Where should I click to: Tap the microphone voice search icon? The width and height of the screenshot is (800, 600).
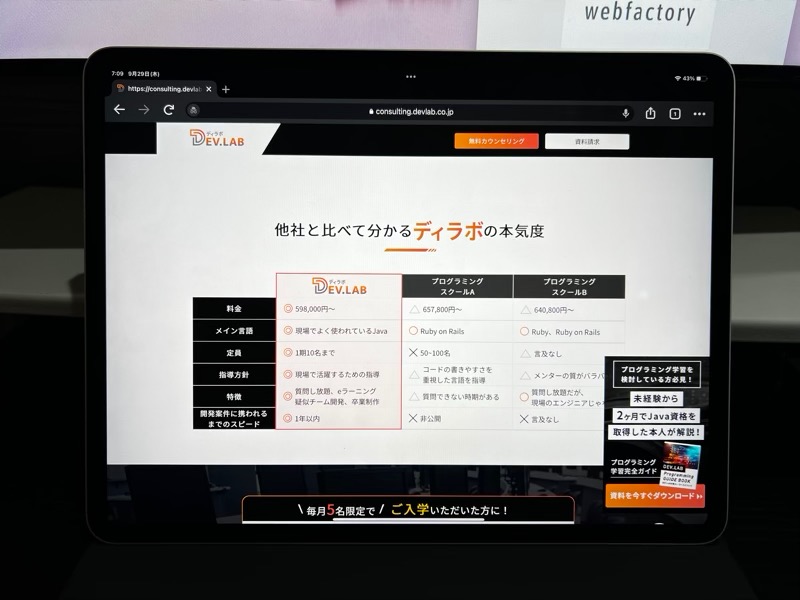tap(626, 113)
